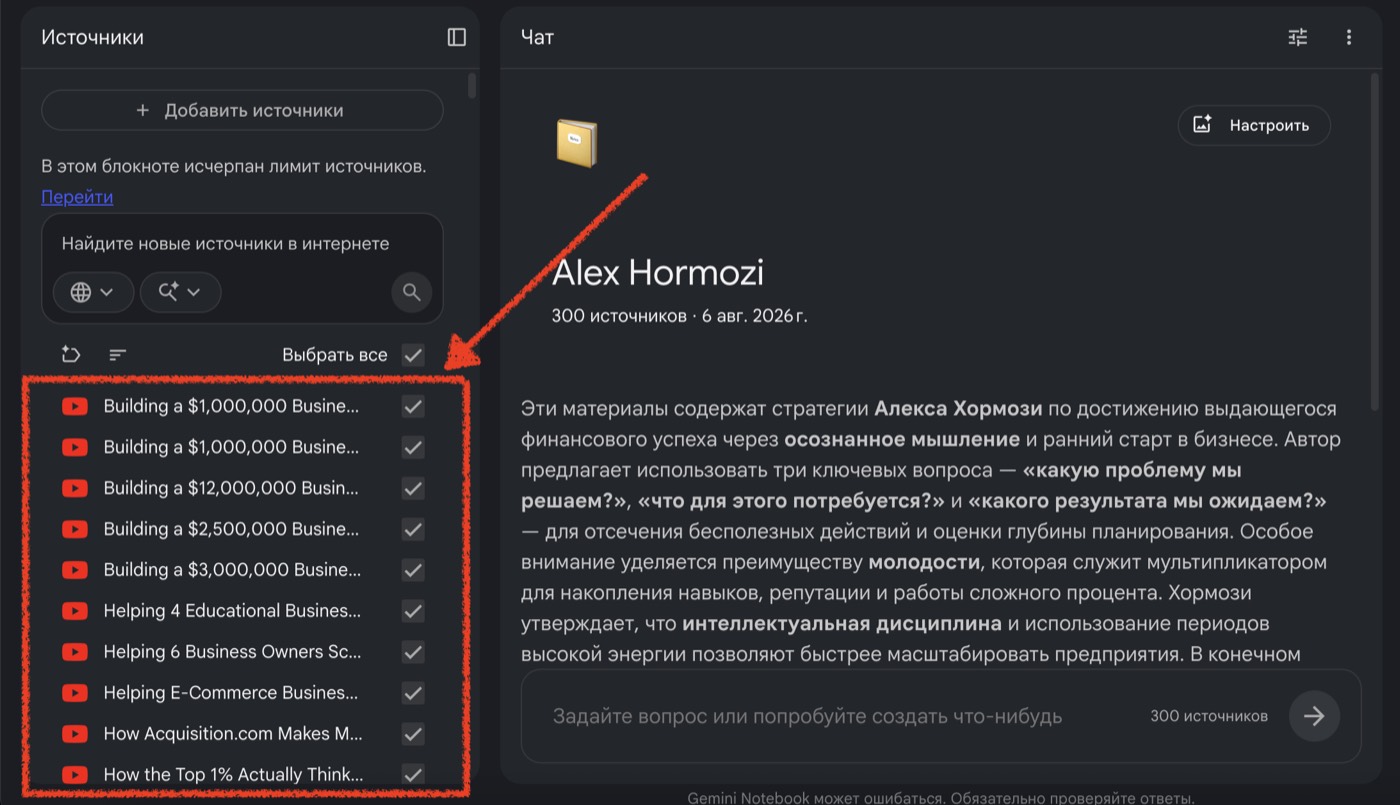The image size is (1400, 805).
Task: Toggle the Выбрать все checkbox
Action: click(x=413, y=355)
